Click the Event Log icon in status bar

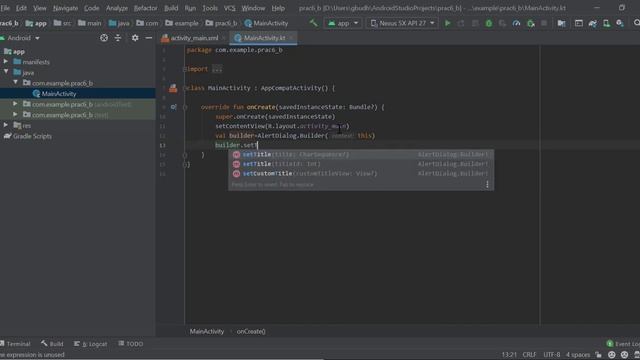610,344
